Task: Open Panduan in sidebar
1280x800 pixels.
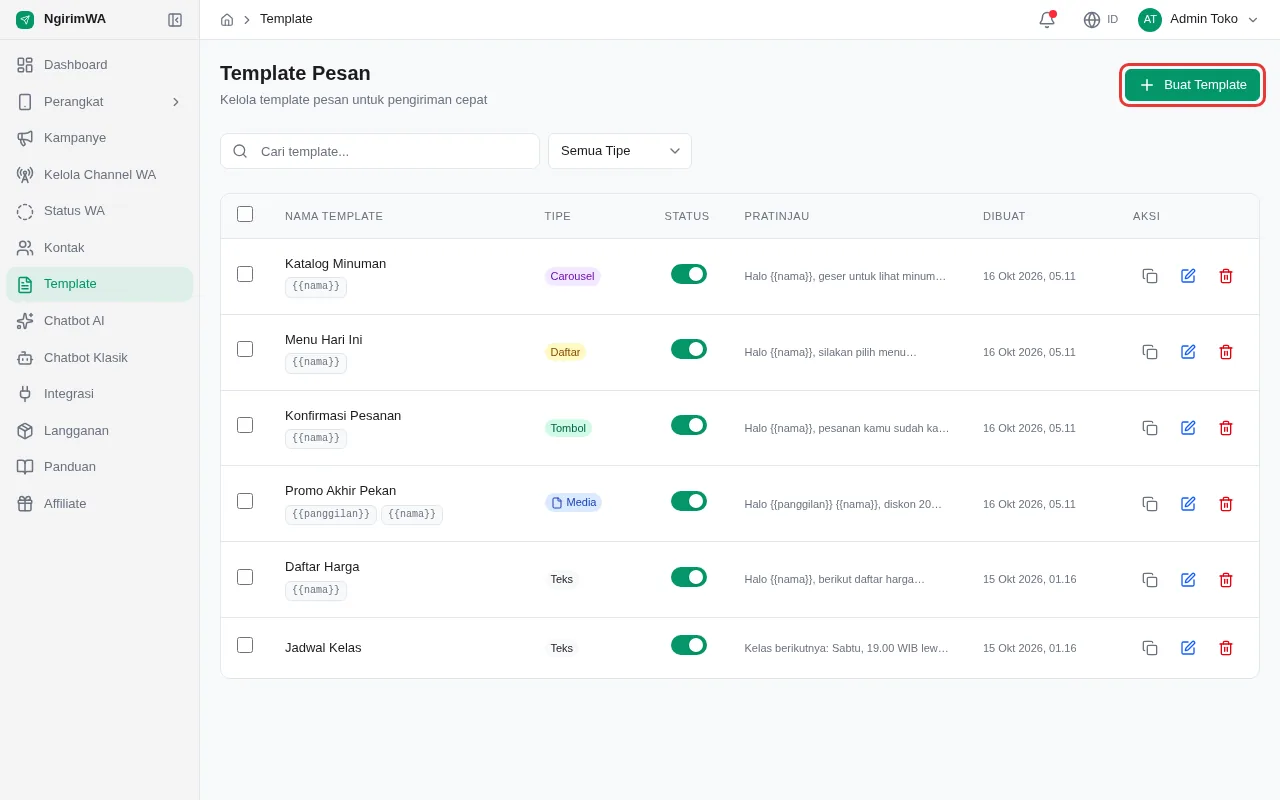Action: 100,467
